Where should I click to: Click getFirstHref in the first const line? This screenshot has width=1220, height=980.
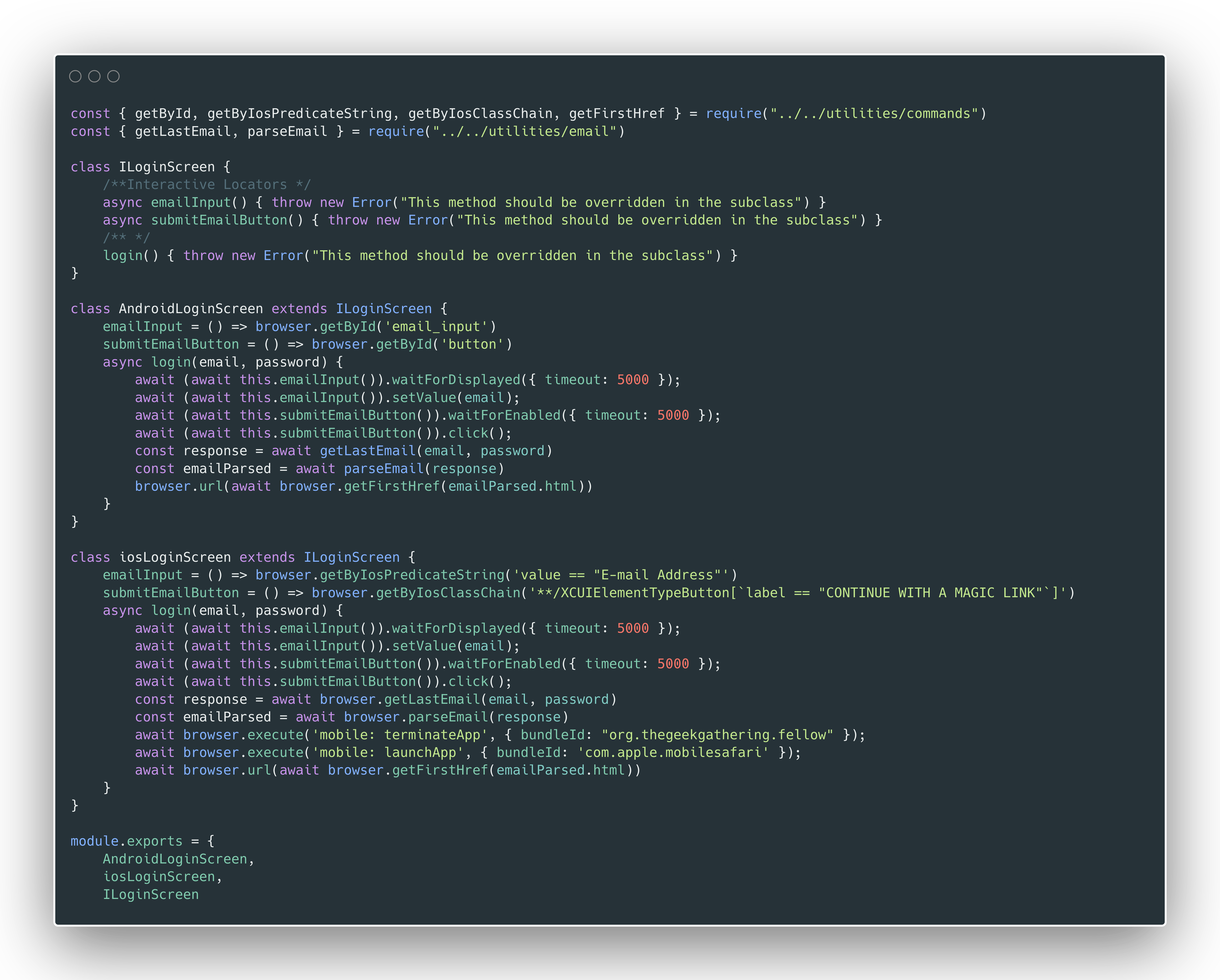click(x=617, y=114)
